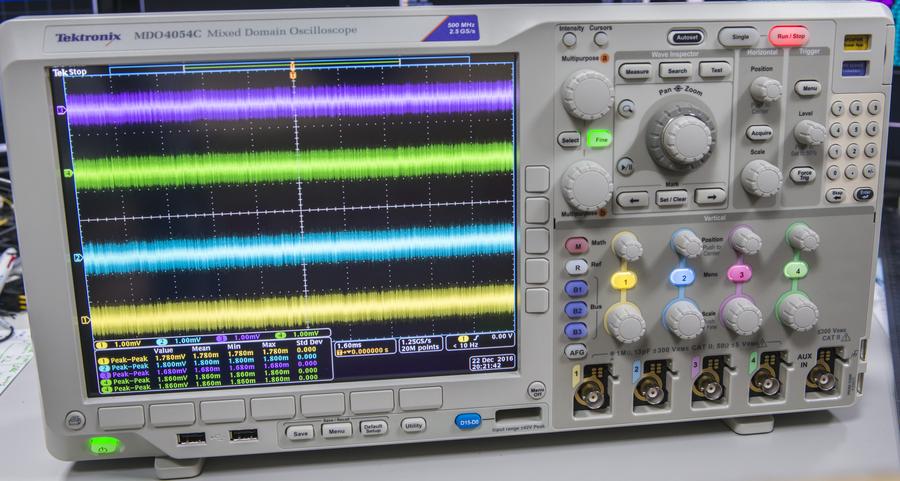Tap keypad digit 5

[855, 130]
